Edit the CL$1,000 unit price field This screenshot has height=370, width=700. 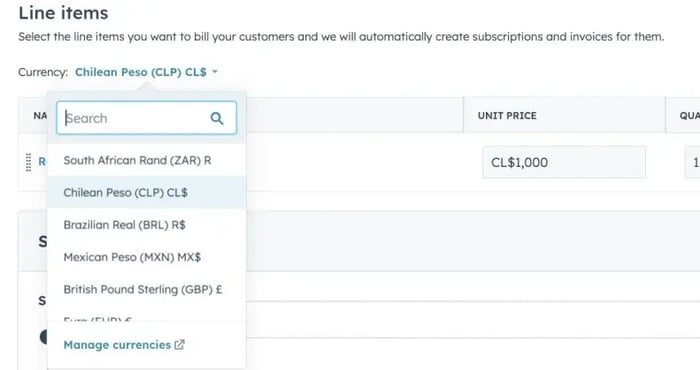click(564, 162)
